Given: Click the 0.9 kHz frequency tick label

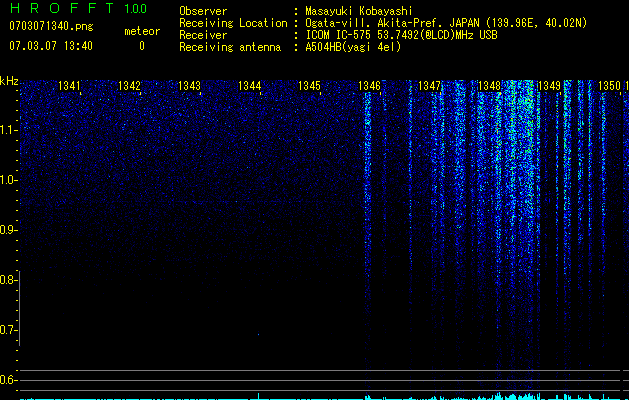Looking at the screenshot, I should tap(7, 230).
